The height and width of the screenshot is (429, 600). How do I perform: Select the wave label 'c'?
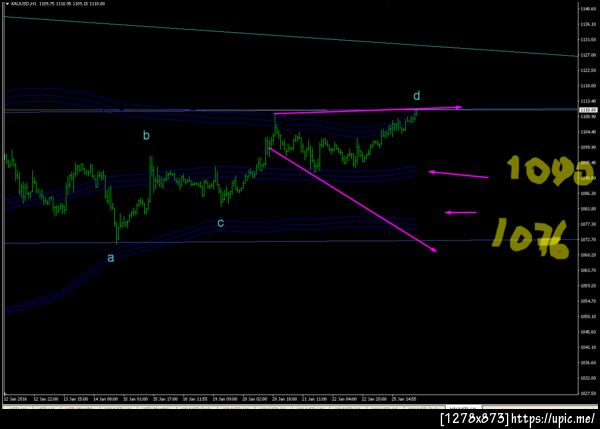tap(220, 223)
